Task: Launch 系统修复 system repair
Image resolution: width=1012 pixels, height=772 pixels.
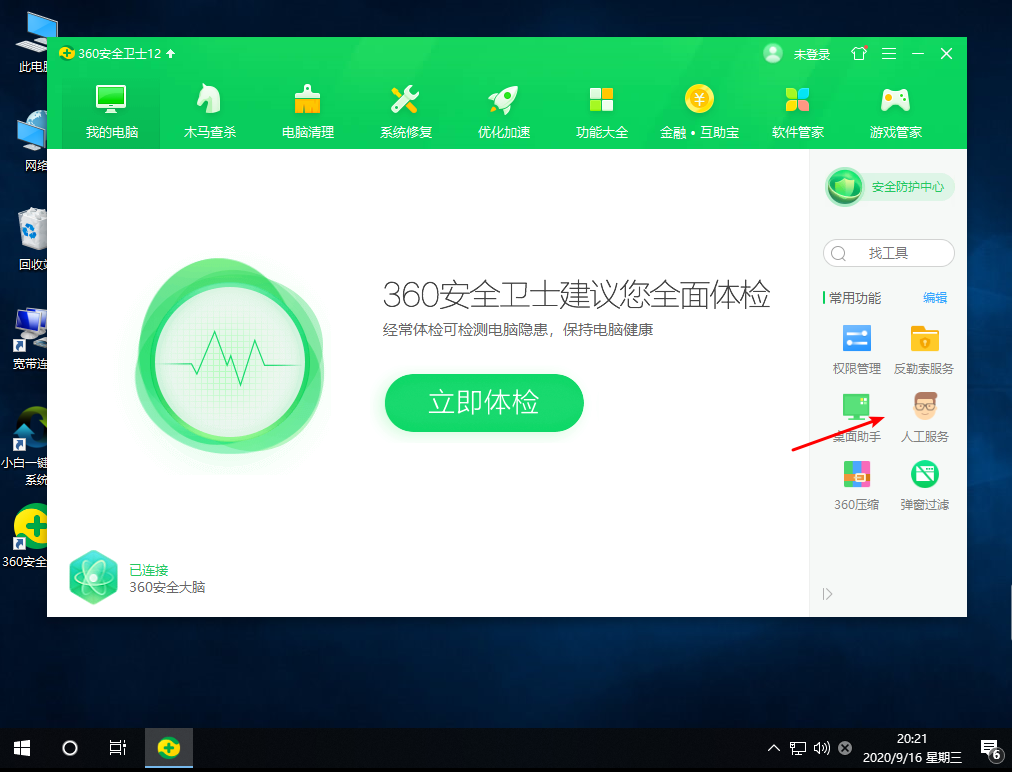Action: (405, 110)
